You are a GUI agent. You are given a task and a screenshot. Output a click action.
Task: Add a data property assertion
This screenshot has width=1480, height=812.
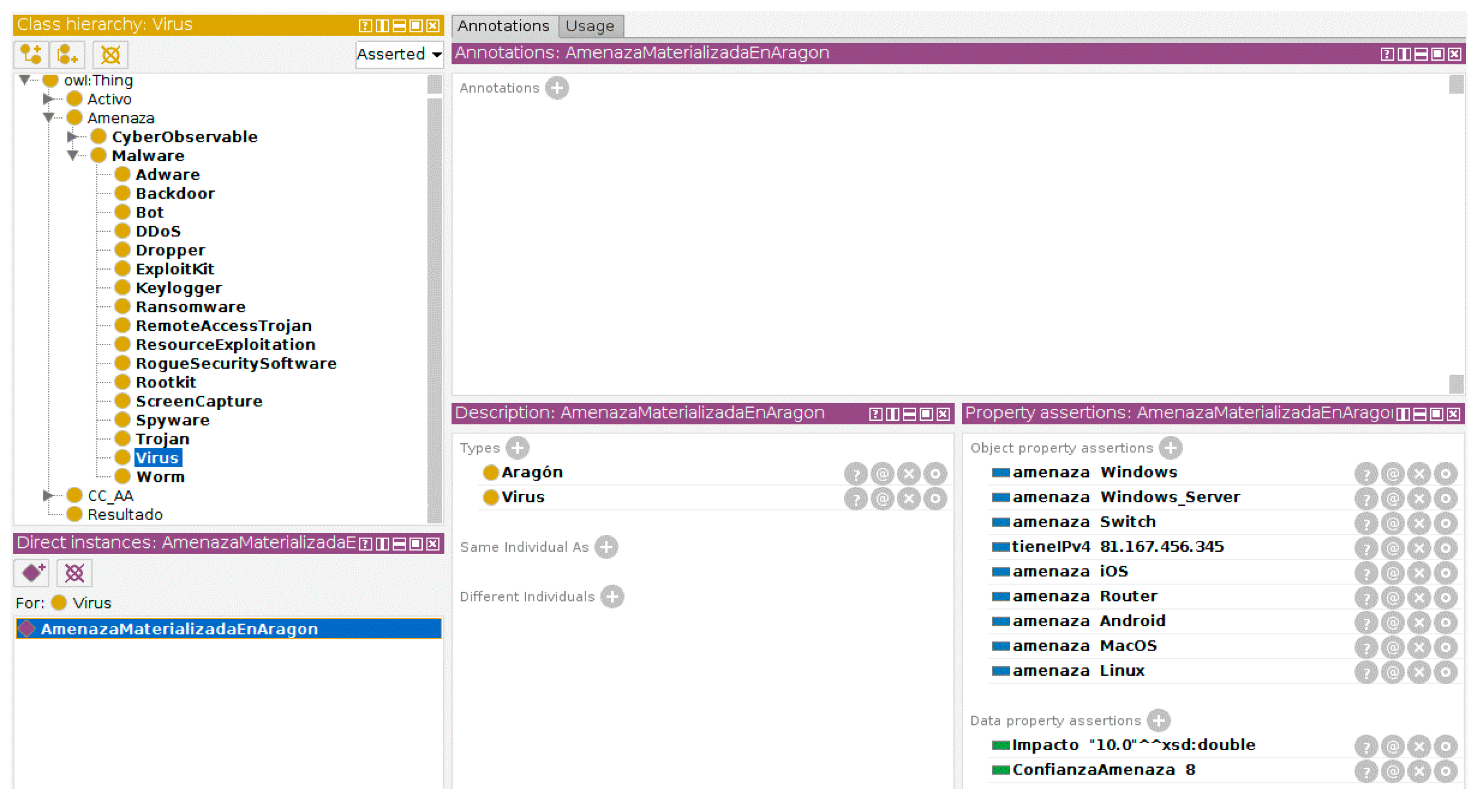(x=1158, y=721)
